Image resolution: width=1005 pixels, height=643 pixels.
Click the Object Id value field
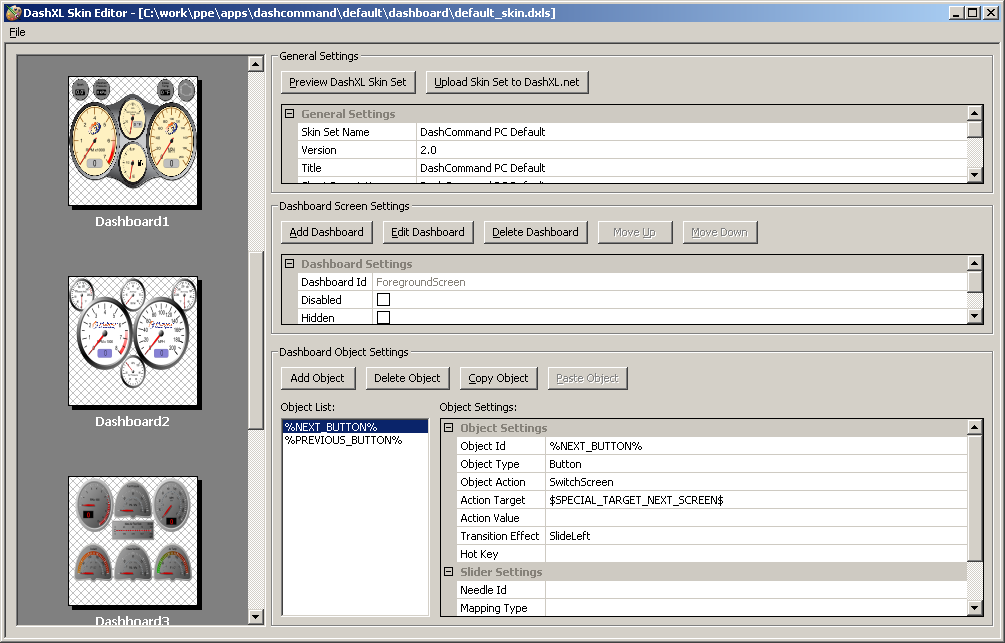(x=756, y=446)
